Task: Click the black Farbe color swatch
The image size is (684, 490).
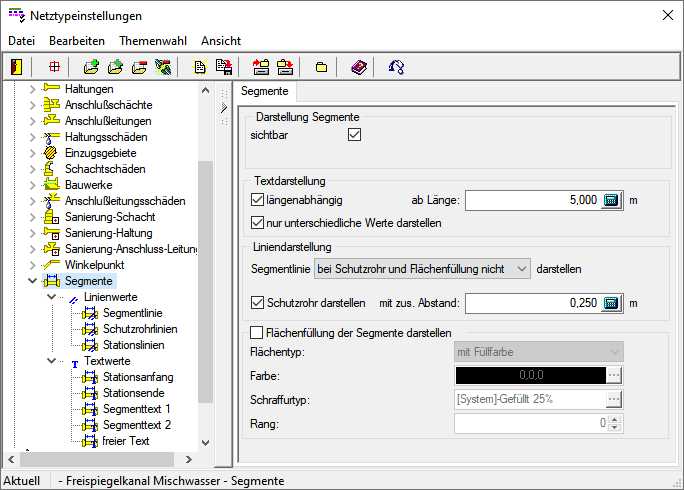Action: coord(530,375)
